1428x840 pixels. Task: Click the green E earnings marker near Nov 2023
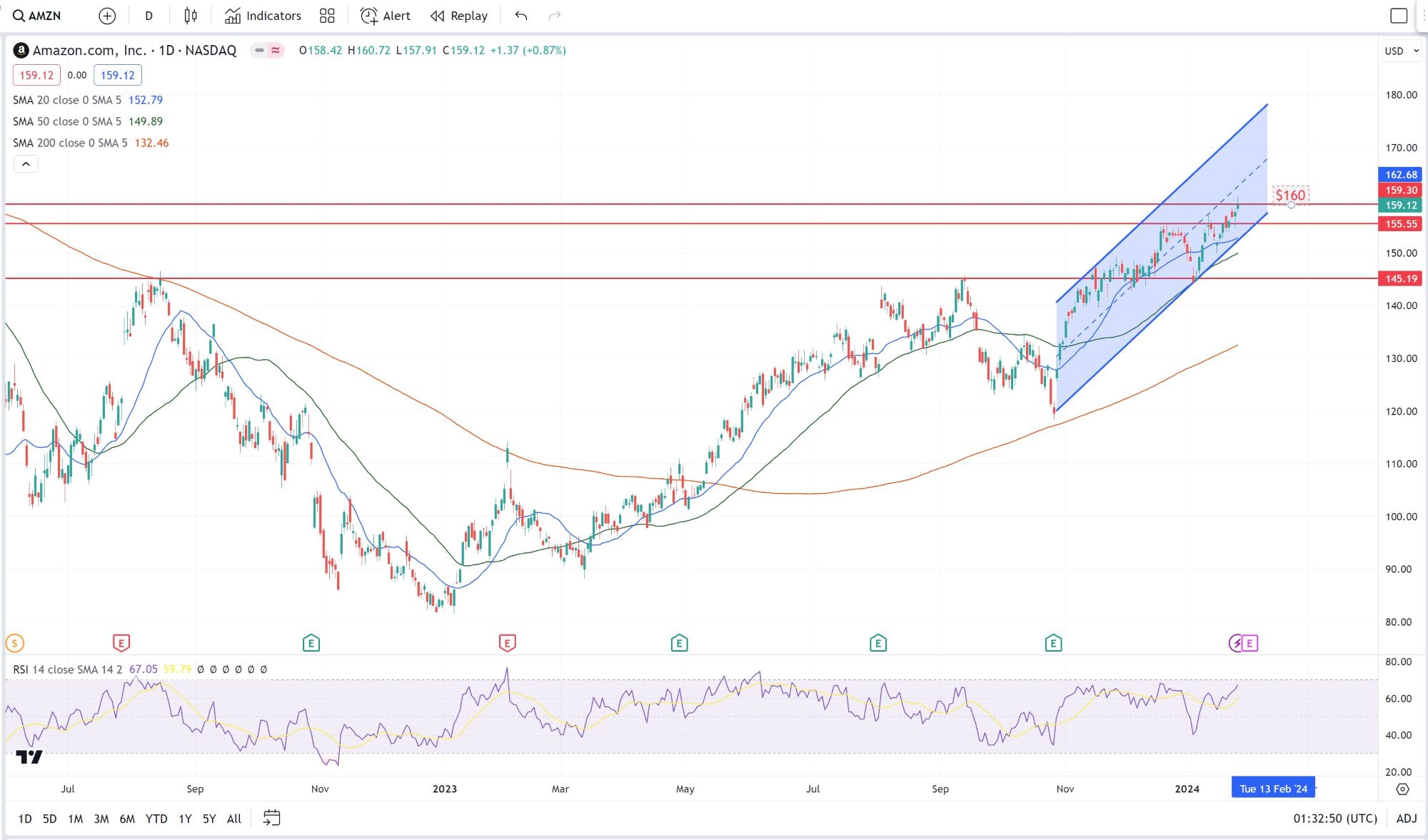[x=1053, y=643]
